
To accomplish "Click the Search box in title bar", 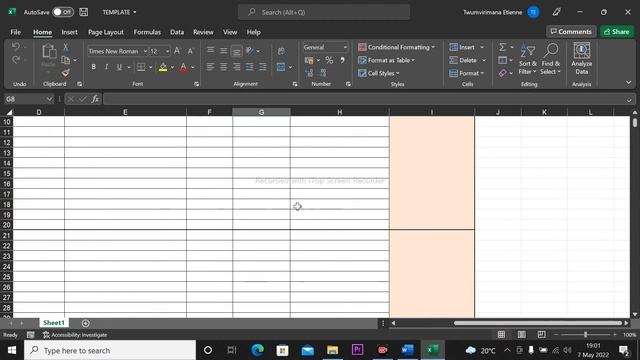I will tap(324, 12).
